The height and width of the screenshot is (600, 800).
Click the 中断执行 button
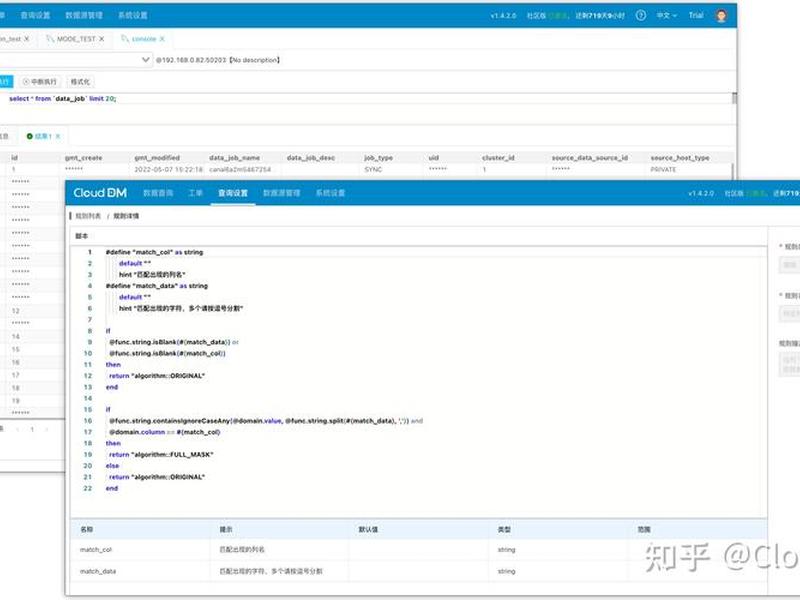(40, 82)
